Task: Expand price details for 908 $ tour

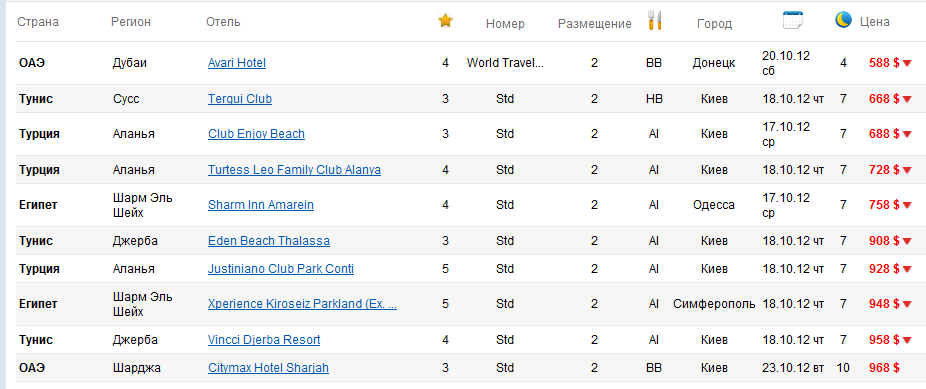Action: pos(907,241)
